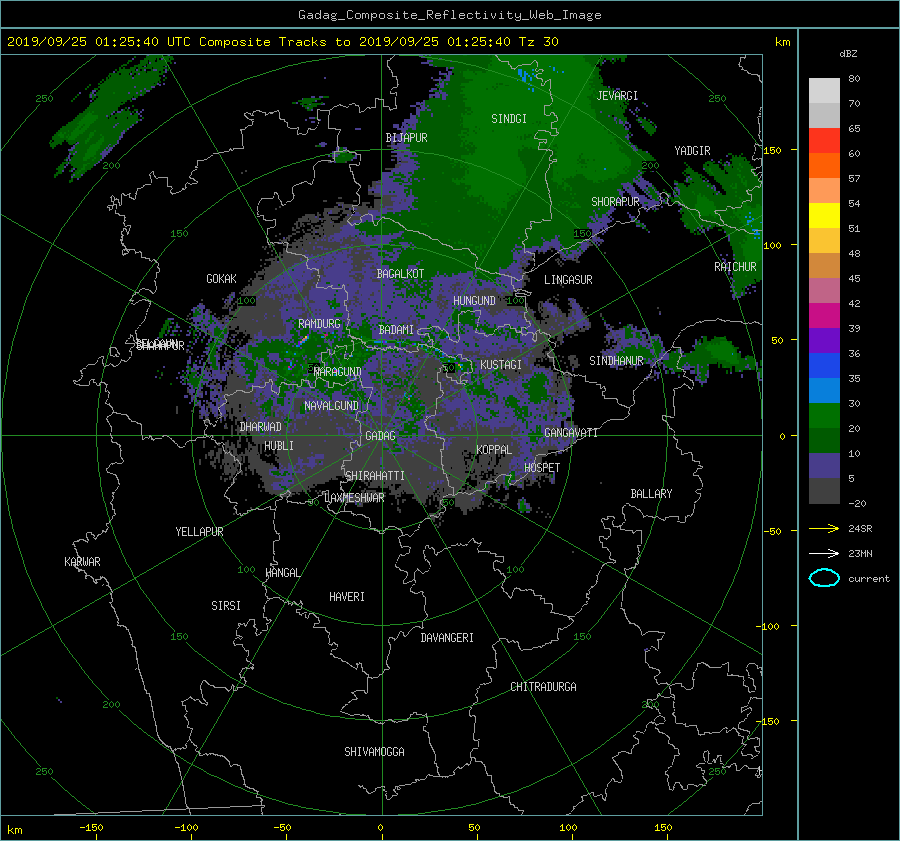The image size is (900, 841).
Task: Select the green 20 dBZ color swatch
Action: click(824, 416)
